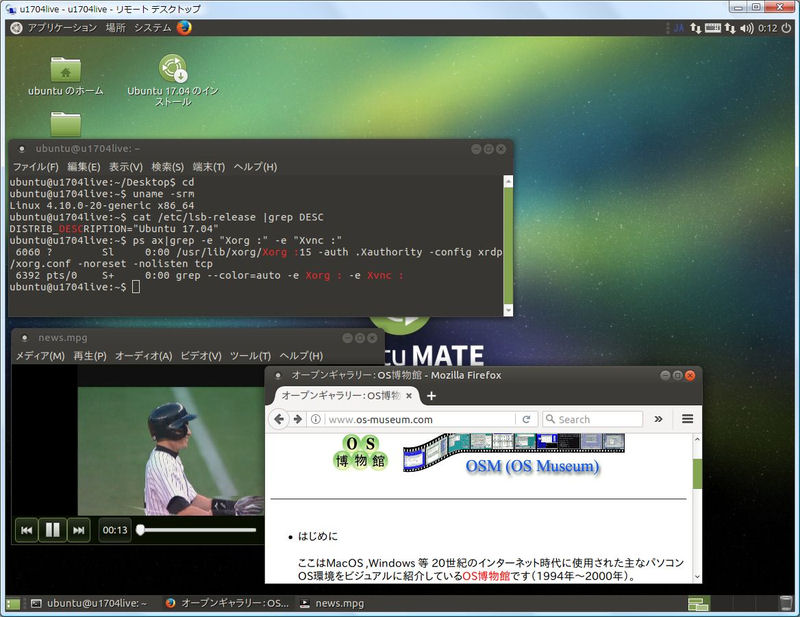Open the ビデオ(V) menu in the player
800x617 pixels.
tap(201, 356)
